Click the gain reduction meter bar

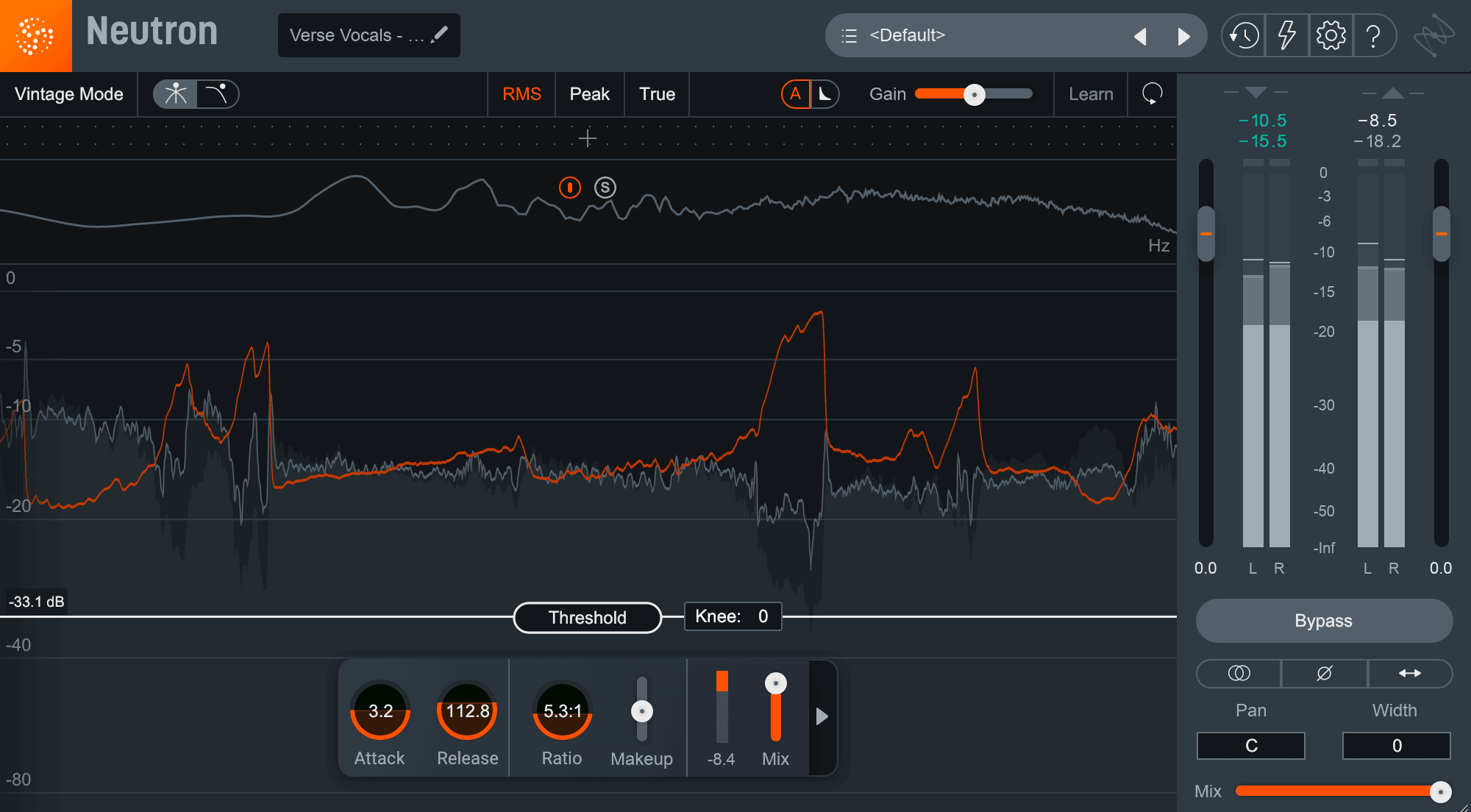click(722, 706)
